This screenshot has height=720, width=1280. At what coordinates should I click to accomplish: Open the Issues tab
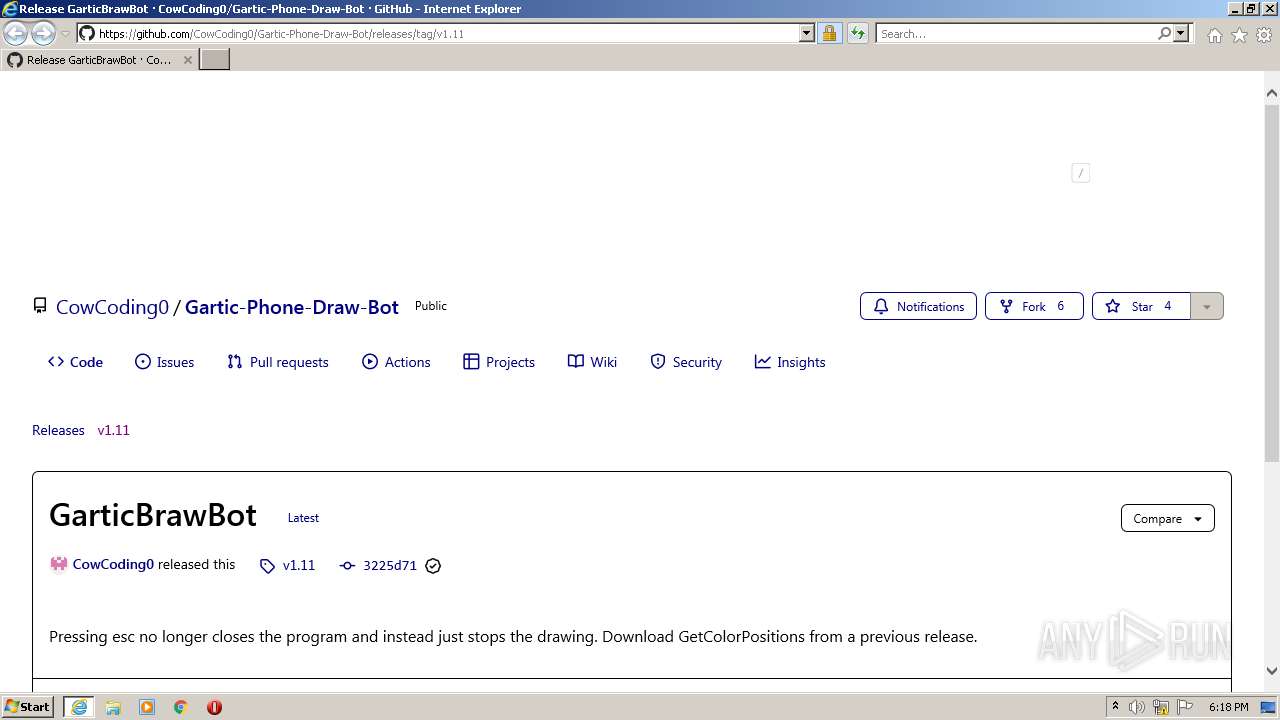tap(165, 362)
